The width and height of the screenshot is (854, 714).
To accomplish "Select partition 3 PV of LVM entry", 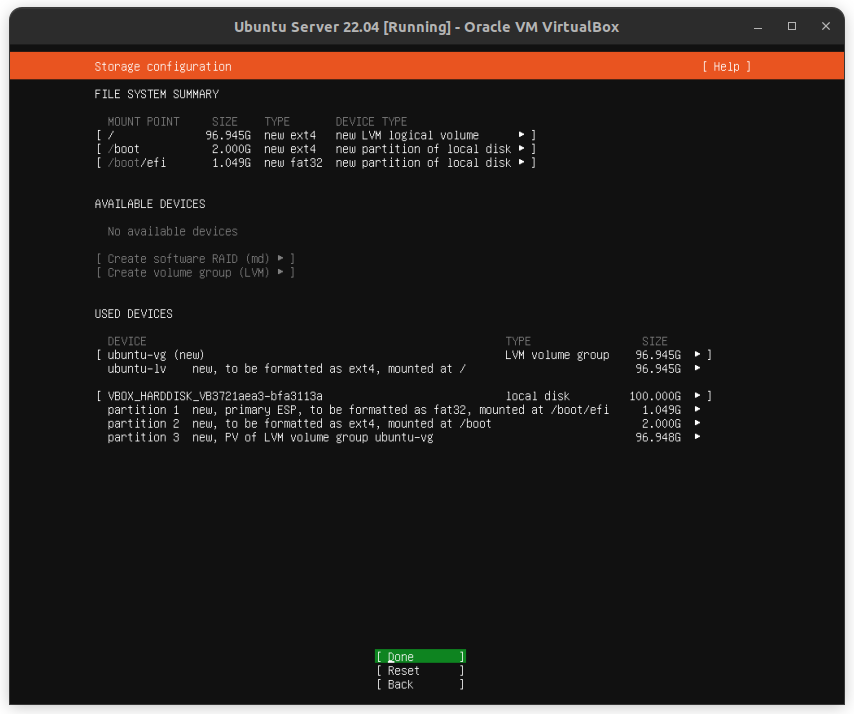I will (x=404, y=437).
